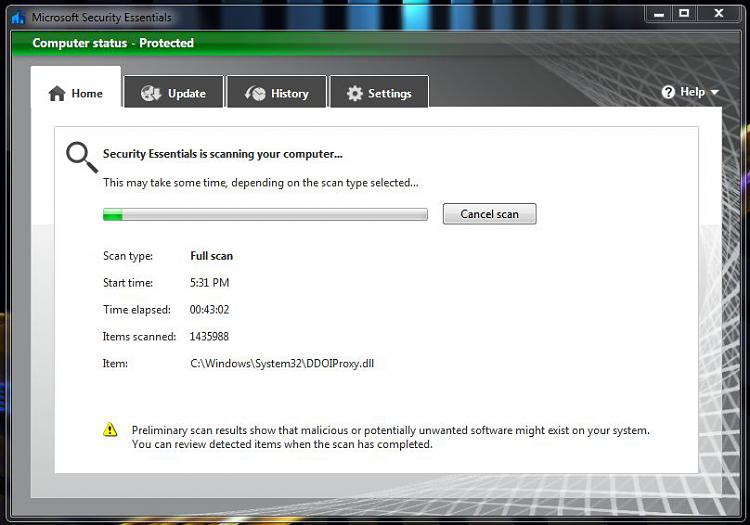The image size is (750, 525).
Task: Click the gear icon on the Settings tab
Action: click(354, 93)
